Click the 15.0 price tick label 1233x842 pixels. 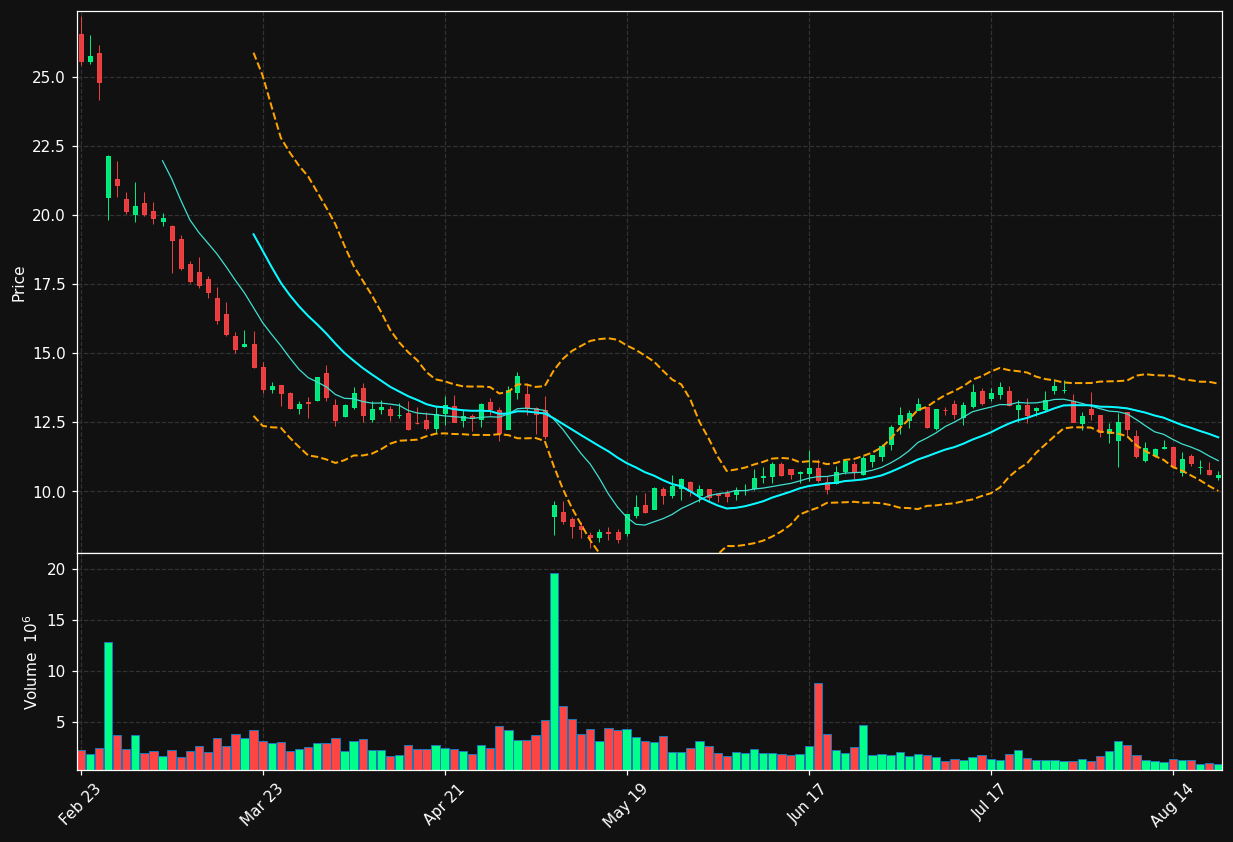click(48, 353)
